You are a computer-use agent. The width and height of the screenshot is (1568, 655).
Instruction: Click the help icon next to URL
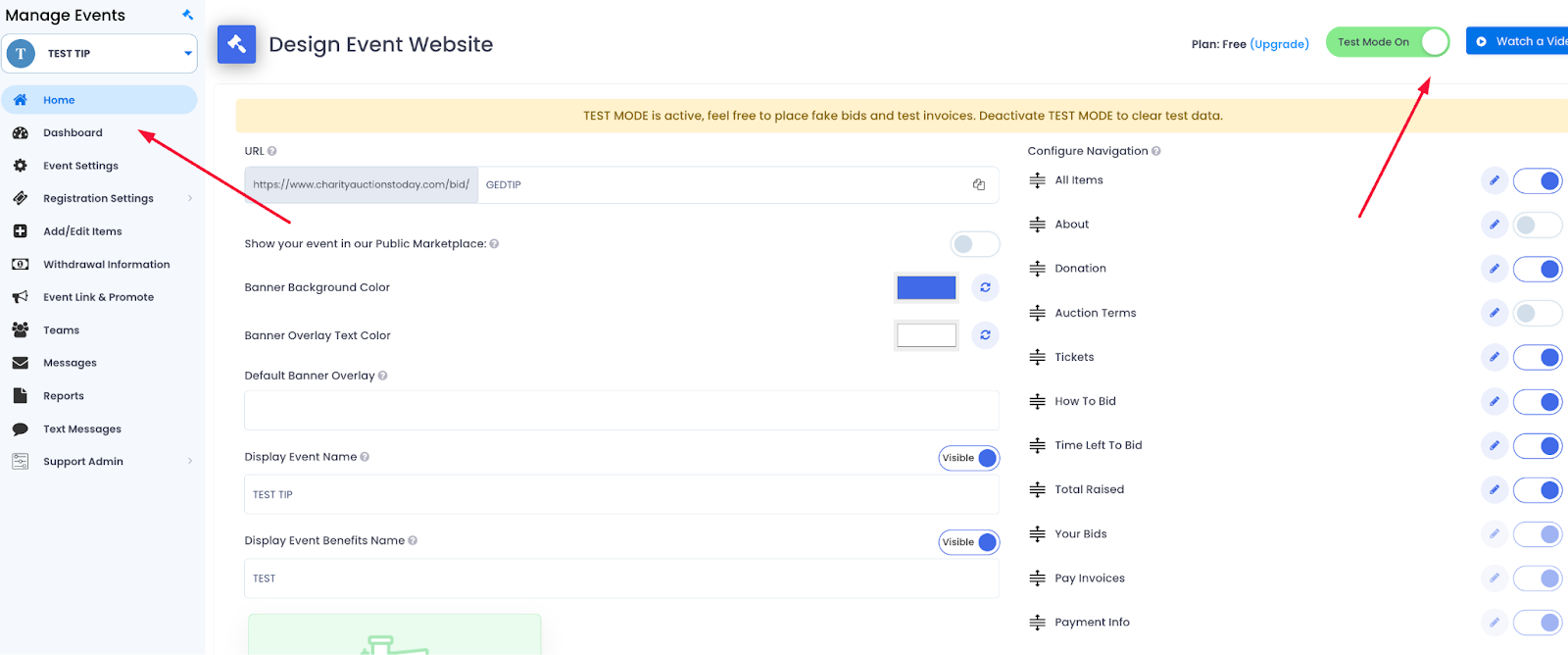tap(272, 151)
